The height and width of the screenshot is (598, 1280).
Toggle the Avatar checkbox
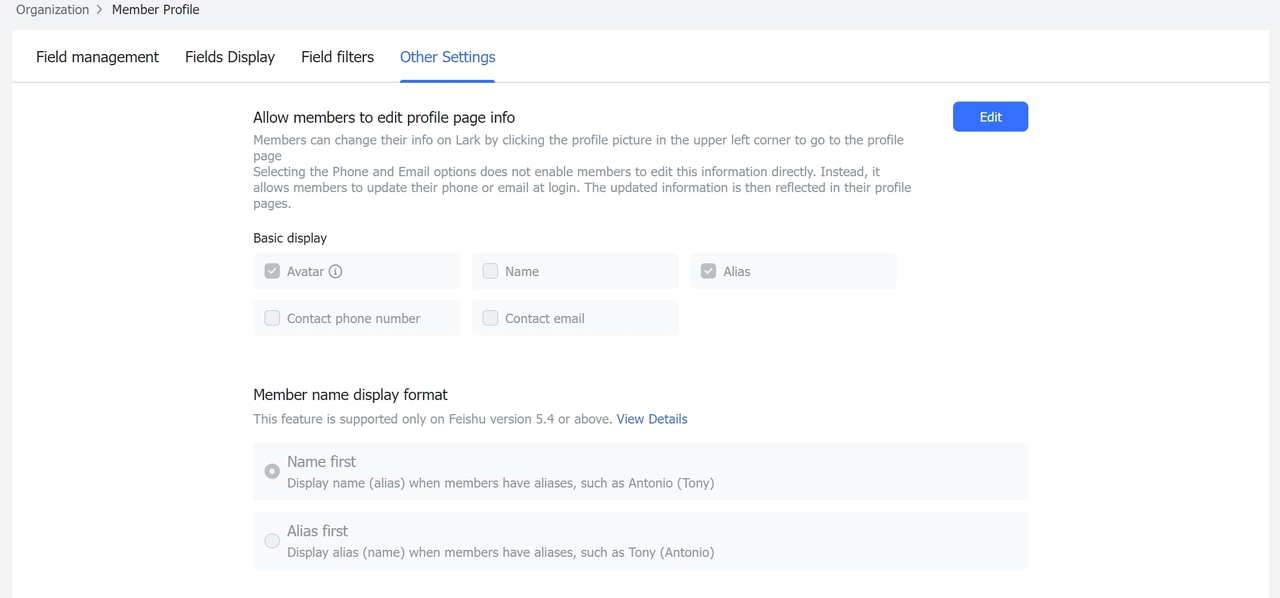pyautogui.click(x=272, y=271)
